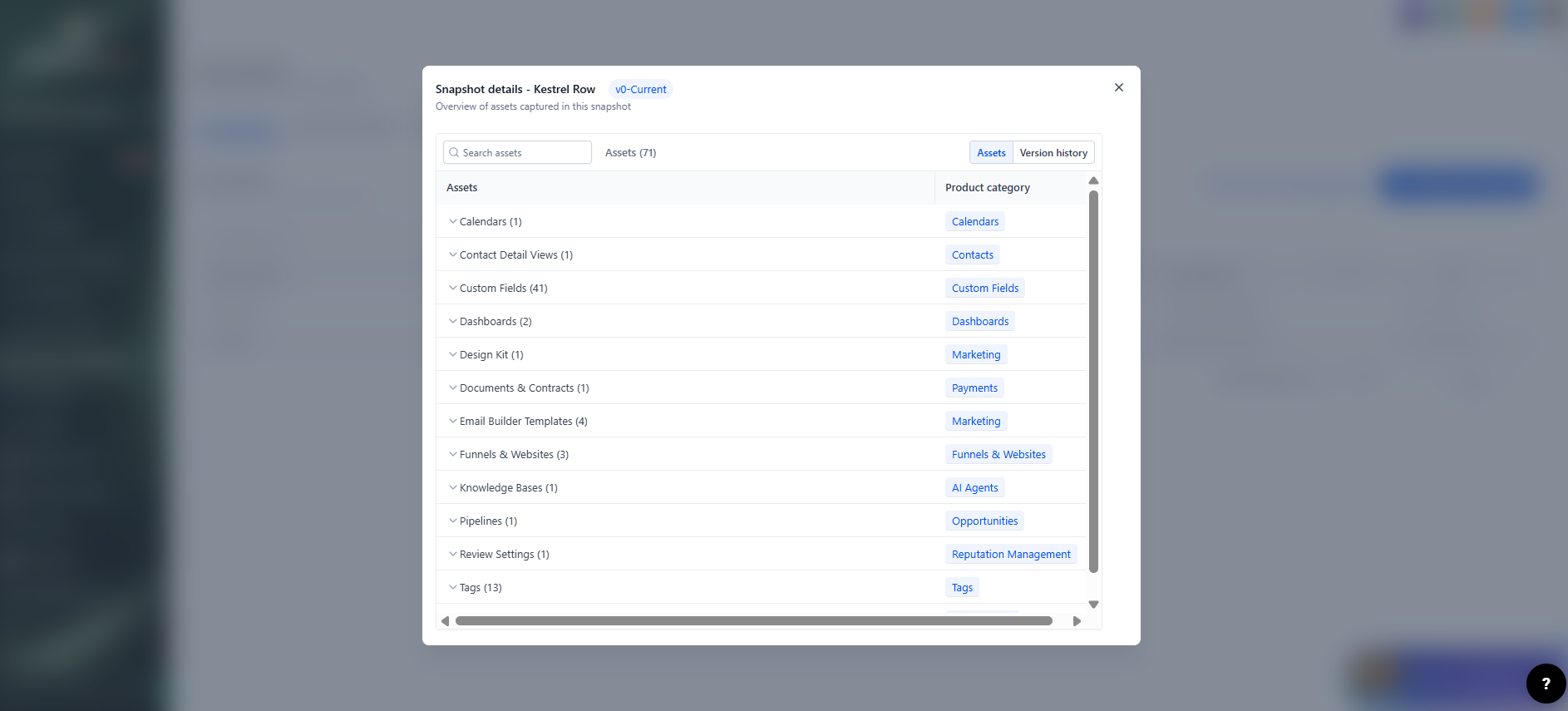Click the Assets (71) count label

[x=631, y=152]
